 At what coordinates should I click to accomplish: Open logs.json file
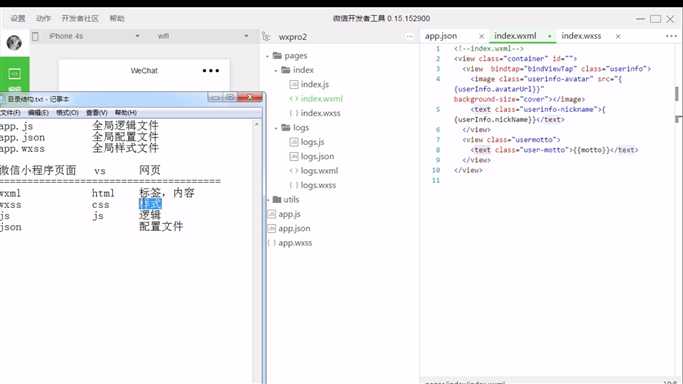click(317, 156)
